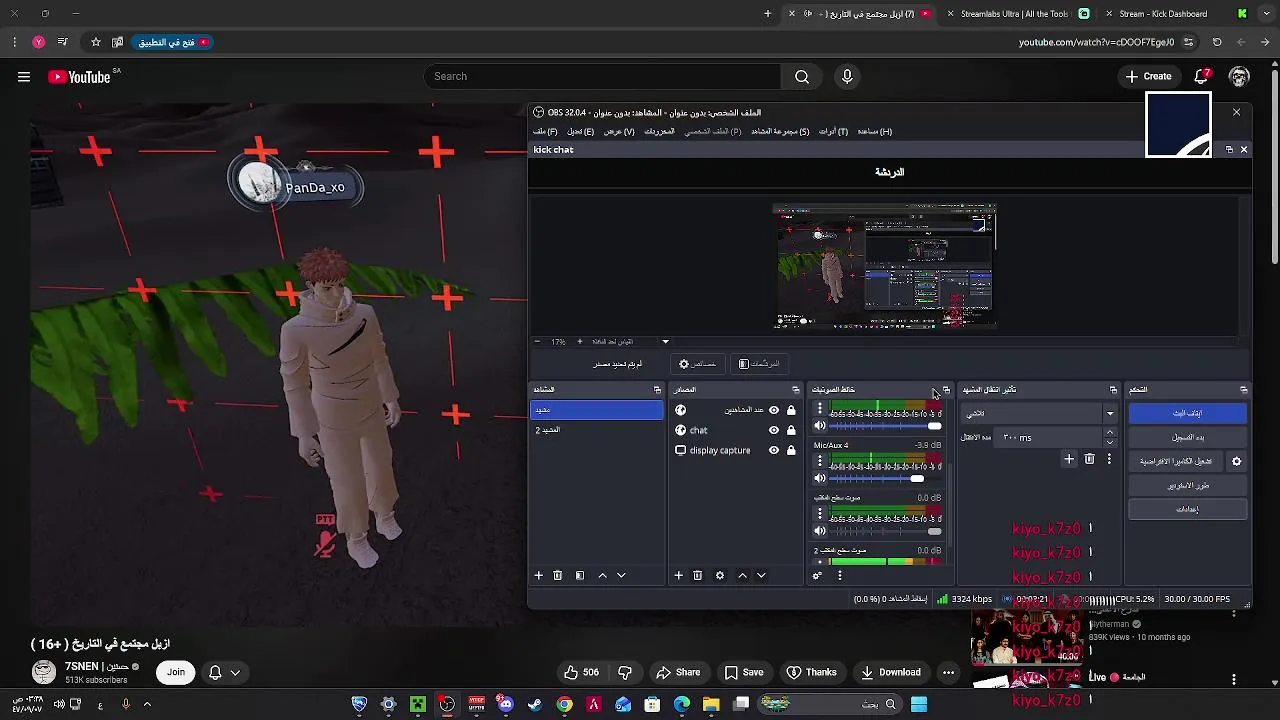The height and width of the screenshot is (720, 1280).
Task: Add a scene transition with plus
Action: 1069,459
